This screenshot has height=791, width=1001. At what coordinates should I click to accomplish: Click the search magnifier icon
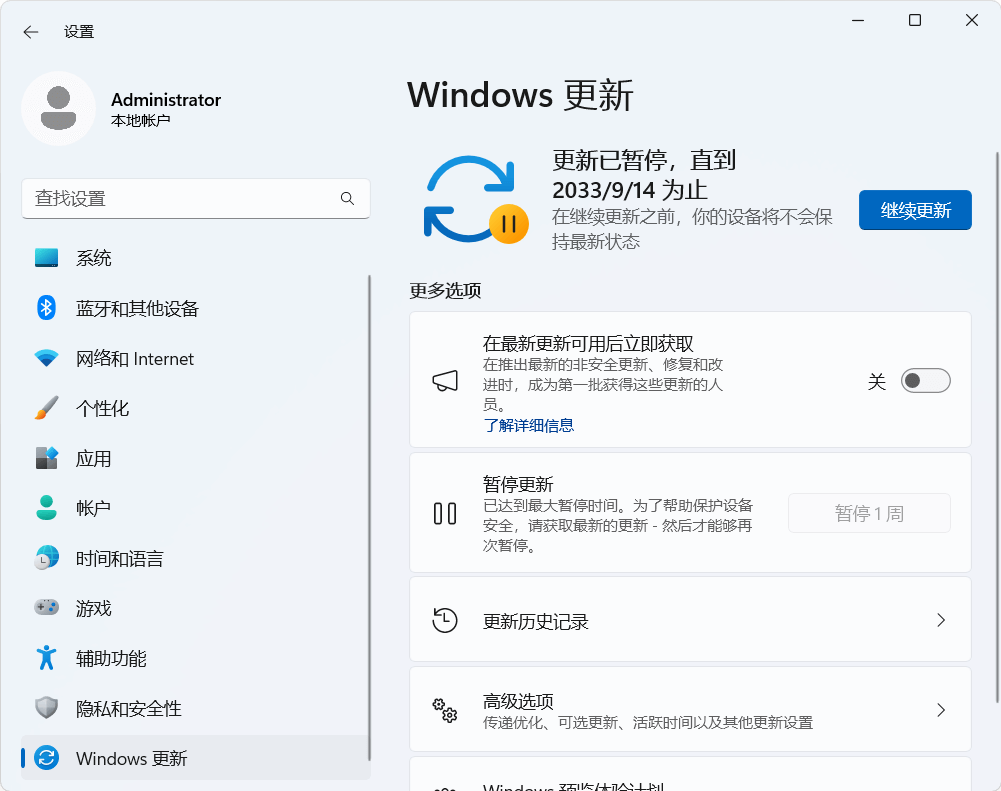[347, 199]
